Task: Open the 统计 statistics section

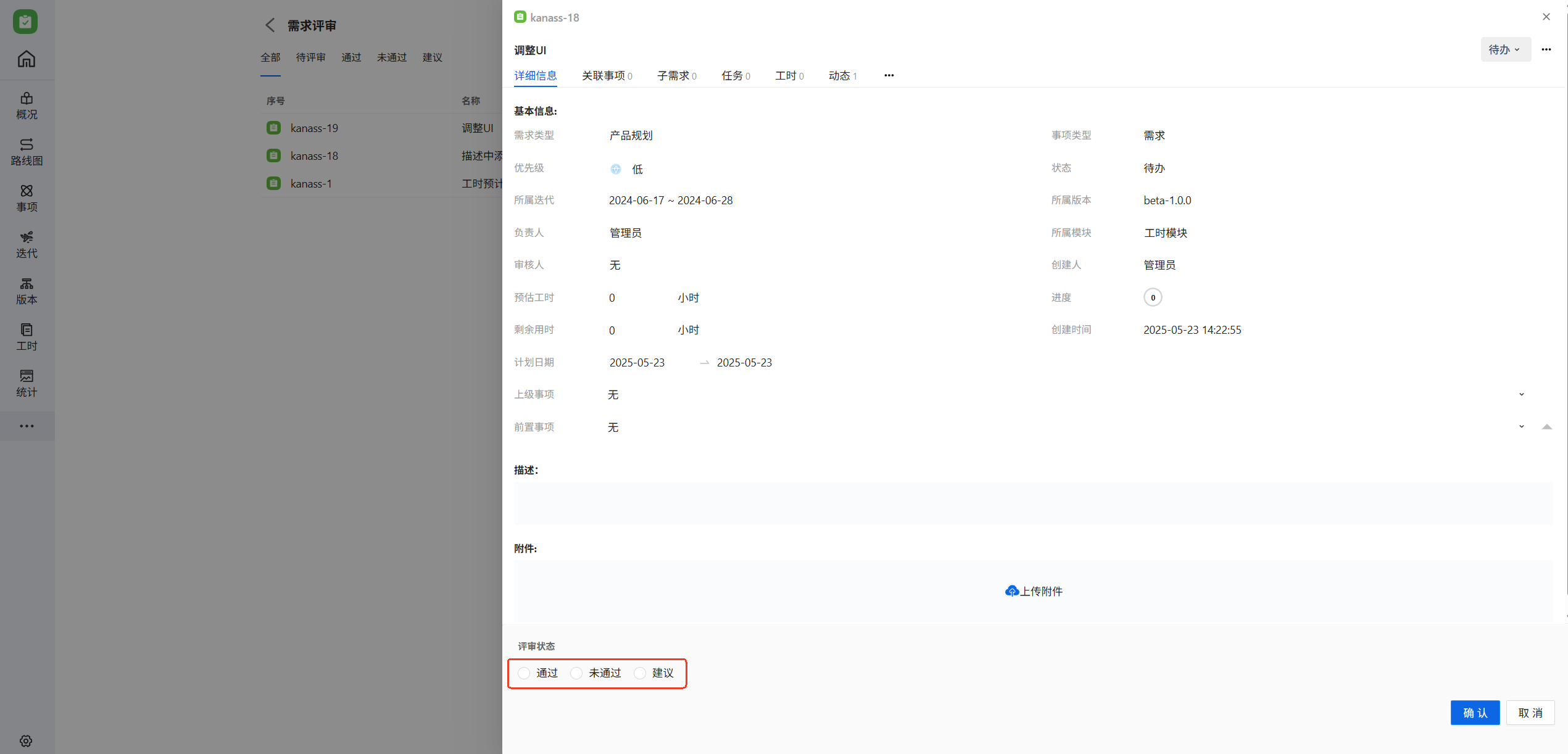Action: [x=27, y=383]
